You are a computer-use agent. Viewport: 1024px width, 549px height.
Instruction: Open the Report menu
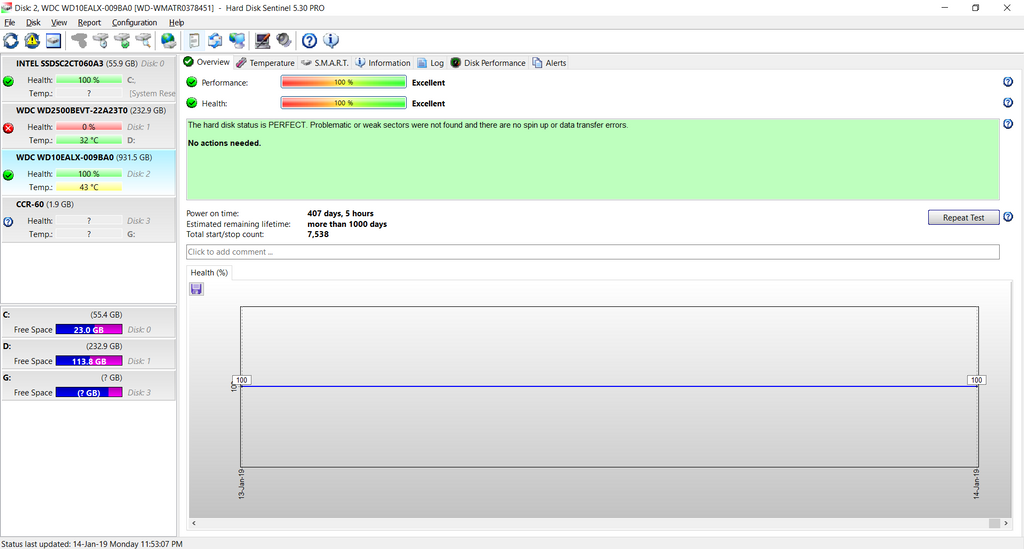pos(89,22)
